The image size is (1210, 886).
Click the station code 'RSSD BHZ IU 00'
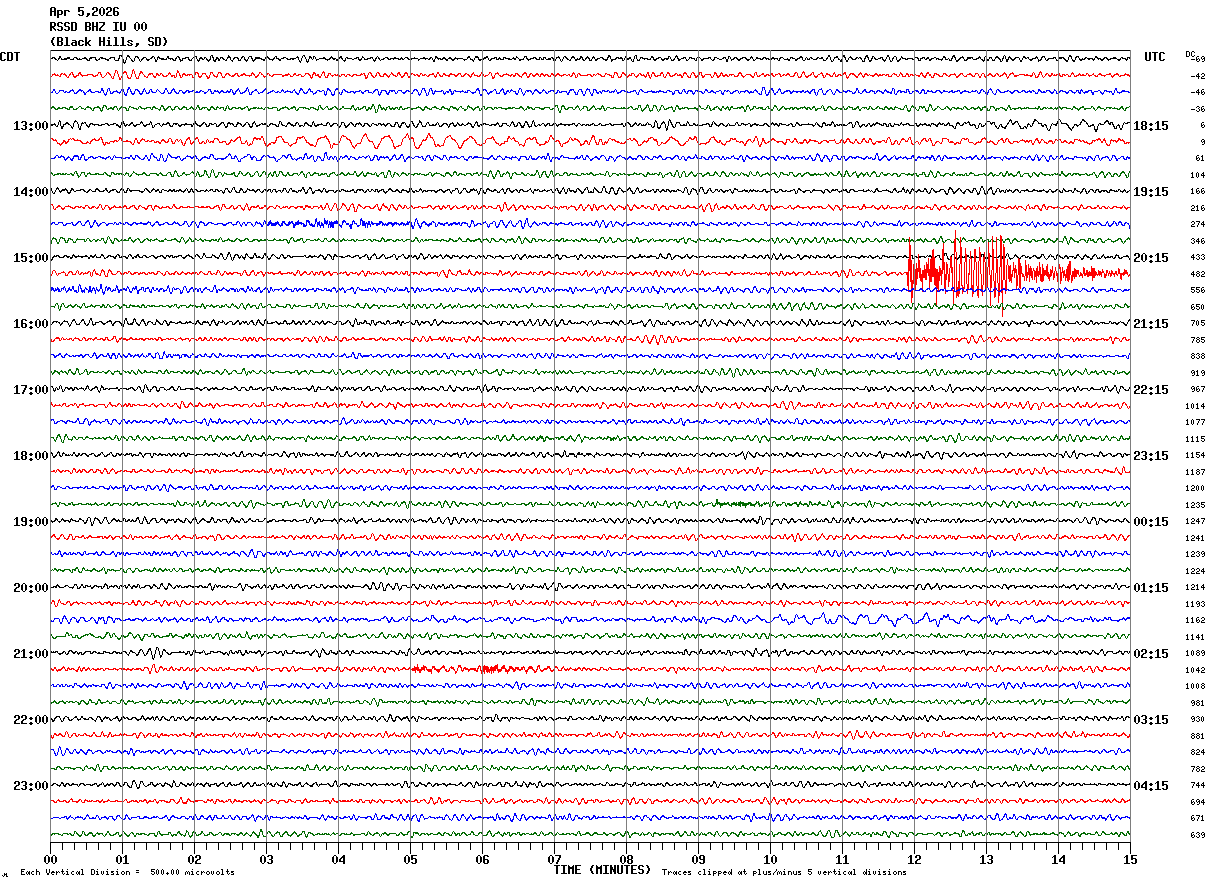pyautogui.click(x=98, y=27)
